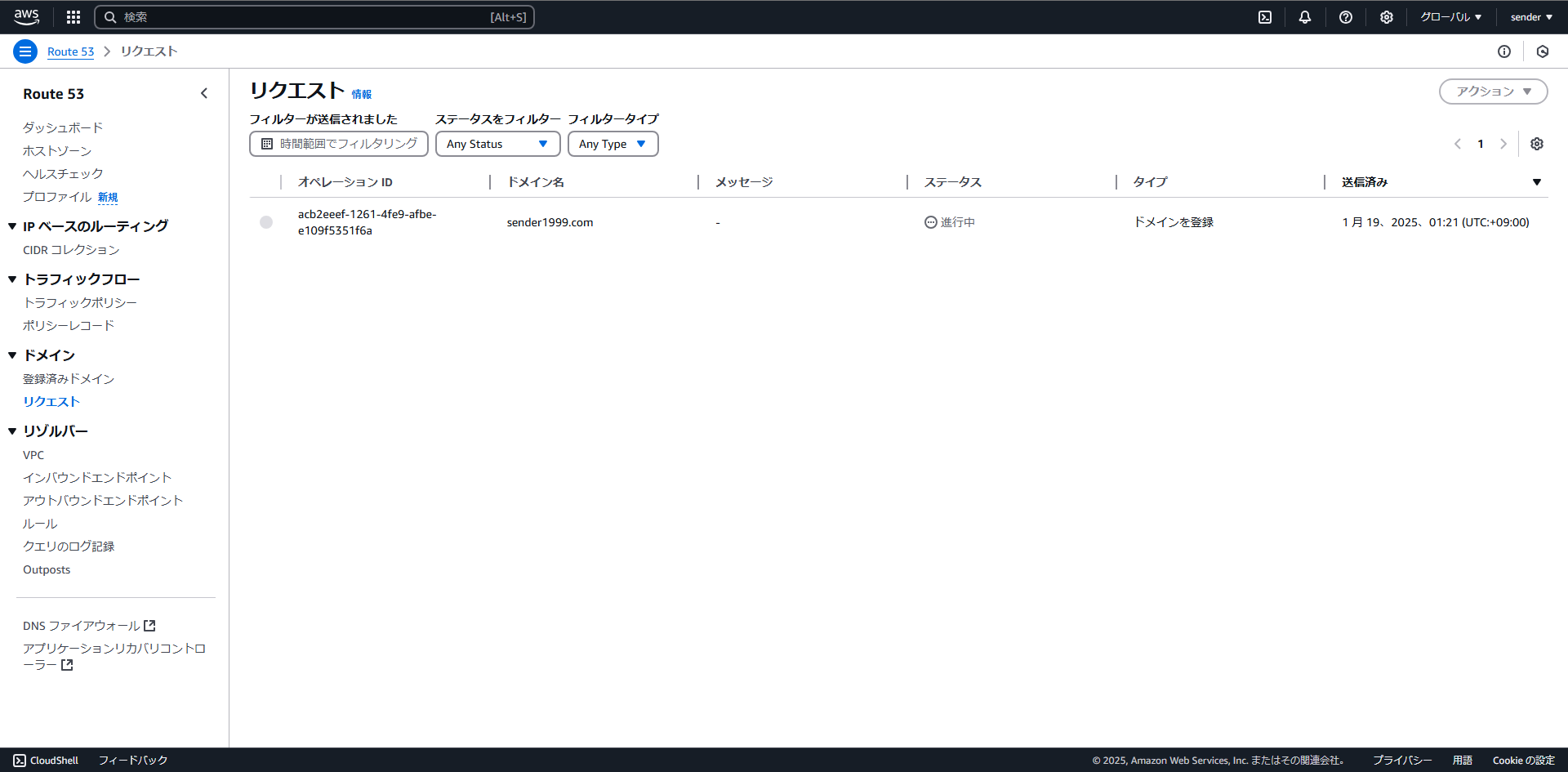This screenshot has width=1568, height=772.
Task: Sort by the 送信済み column header
Action: (1364, 182)
